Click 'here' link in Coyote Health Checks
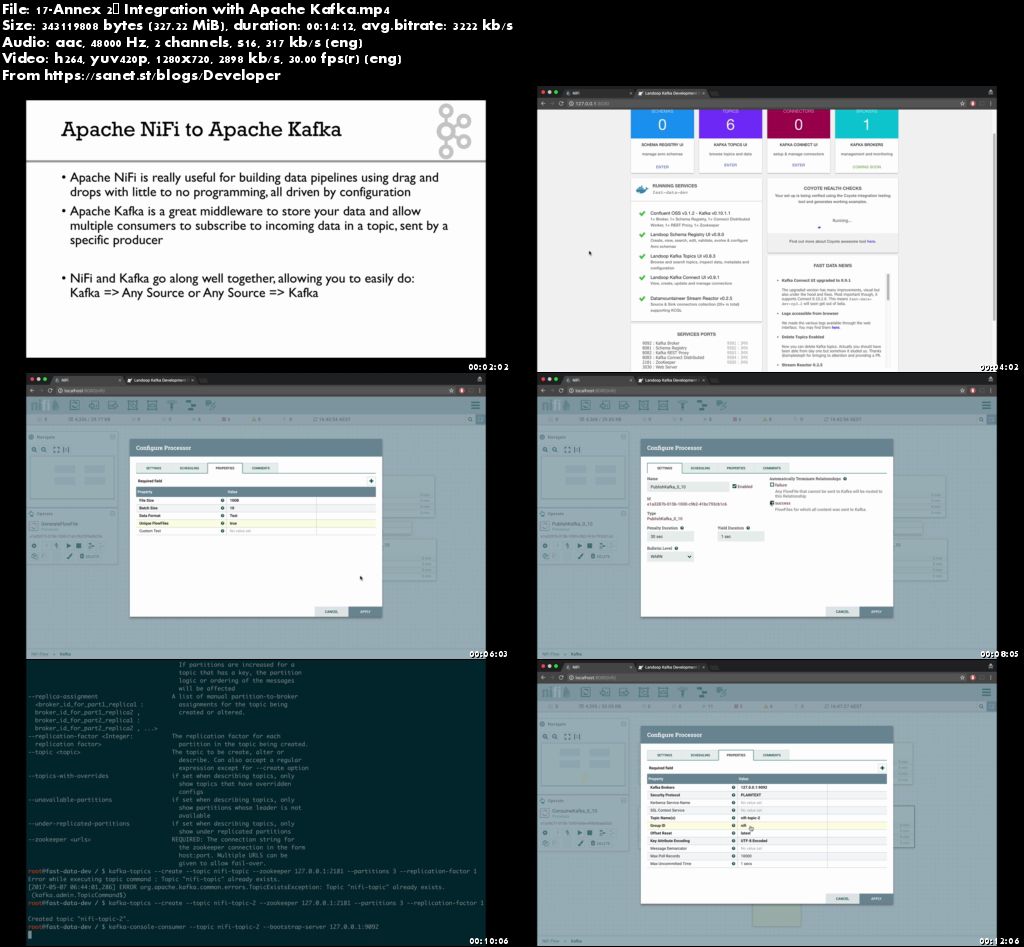Viewport: 1024px width, 947px height. pyautogui.click(x=871, y=242)
